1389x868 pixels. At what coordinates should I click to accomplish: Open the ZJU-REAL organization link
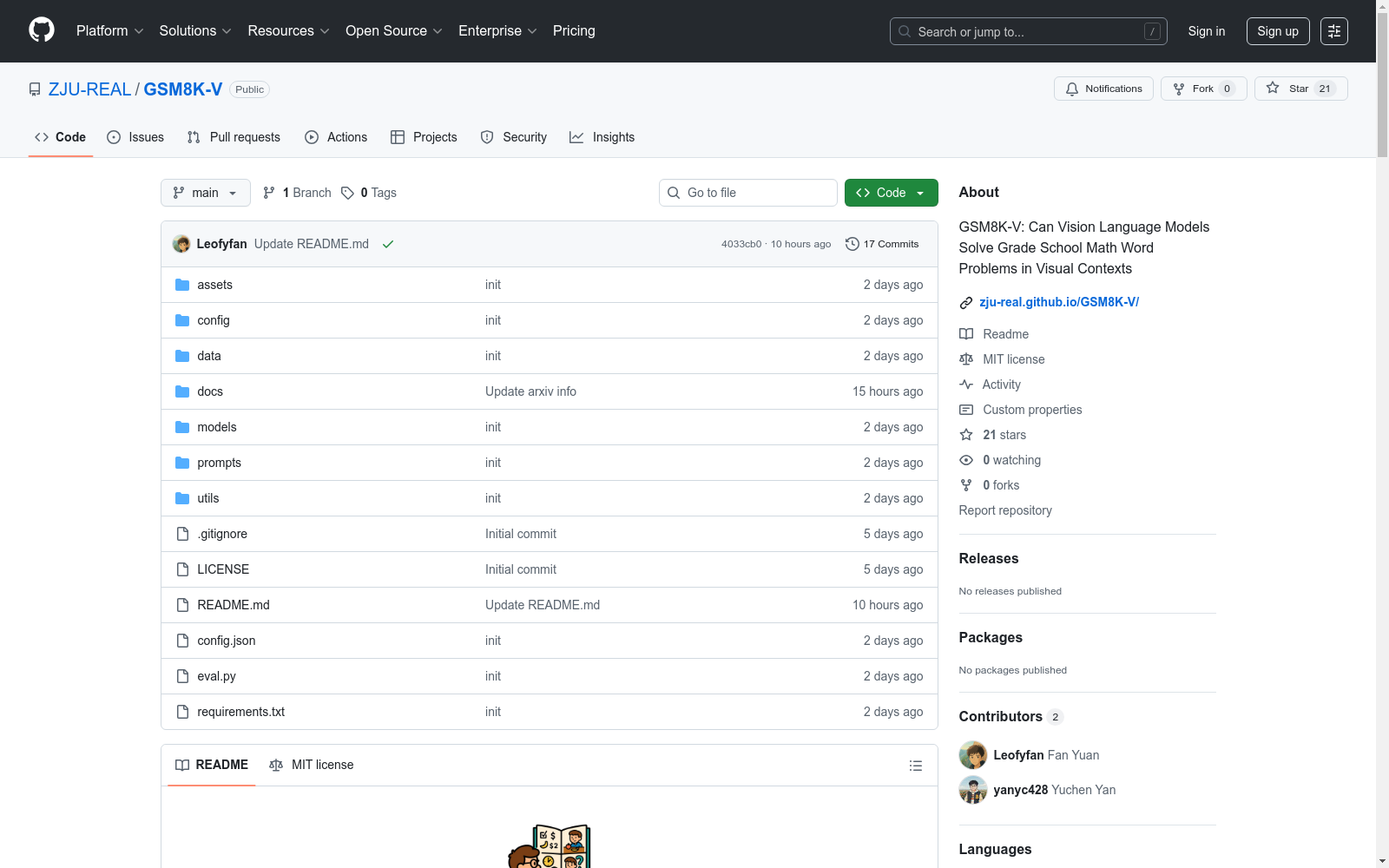click(x=90, y=89)
